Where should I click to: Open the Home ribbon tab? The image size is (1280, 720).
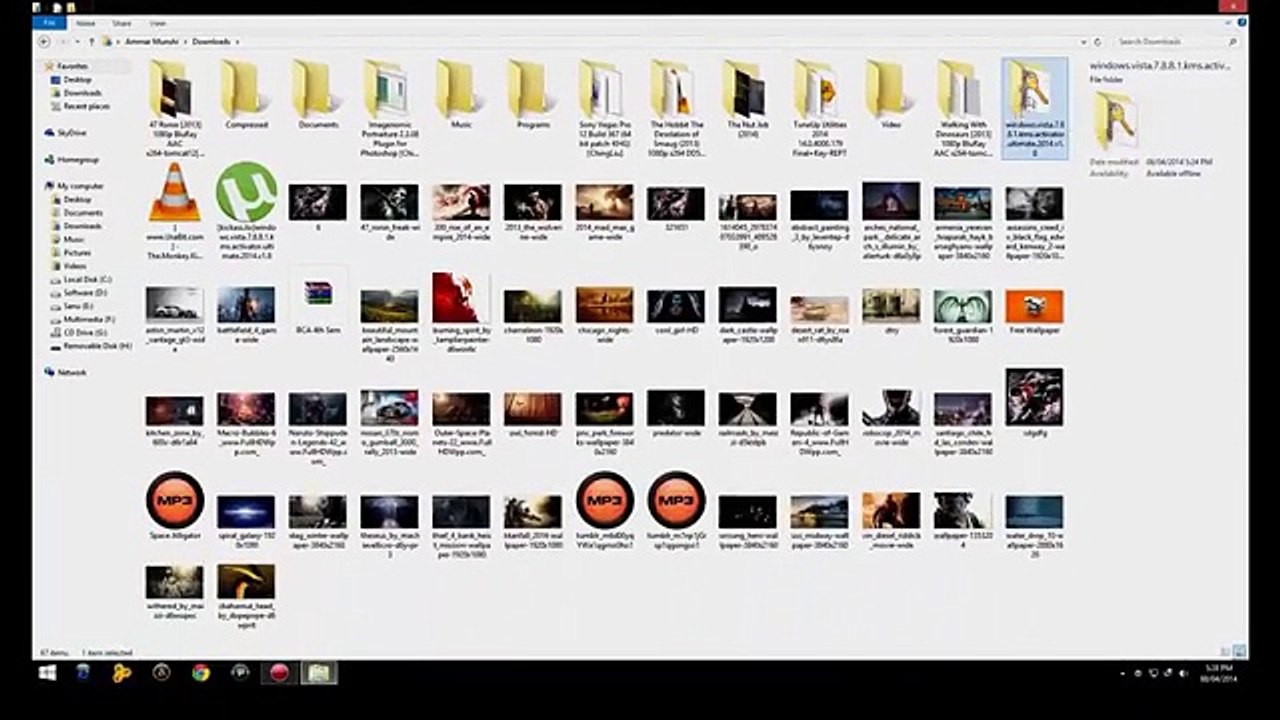(x=86, y=23)
